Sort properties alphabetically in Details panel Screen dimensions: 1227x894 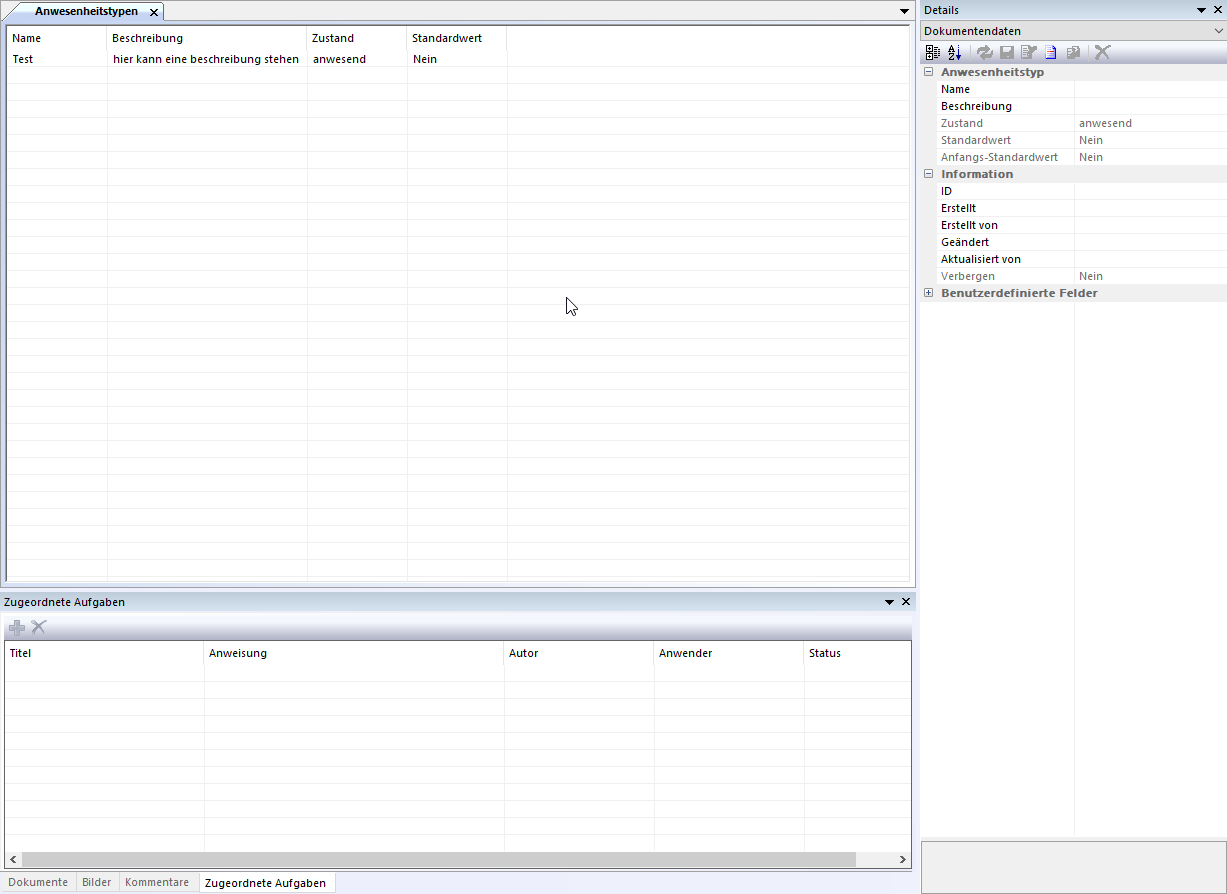954,52
